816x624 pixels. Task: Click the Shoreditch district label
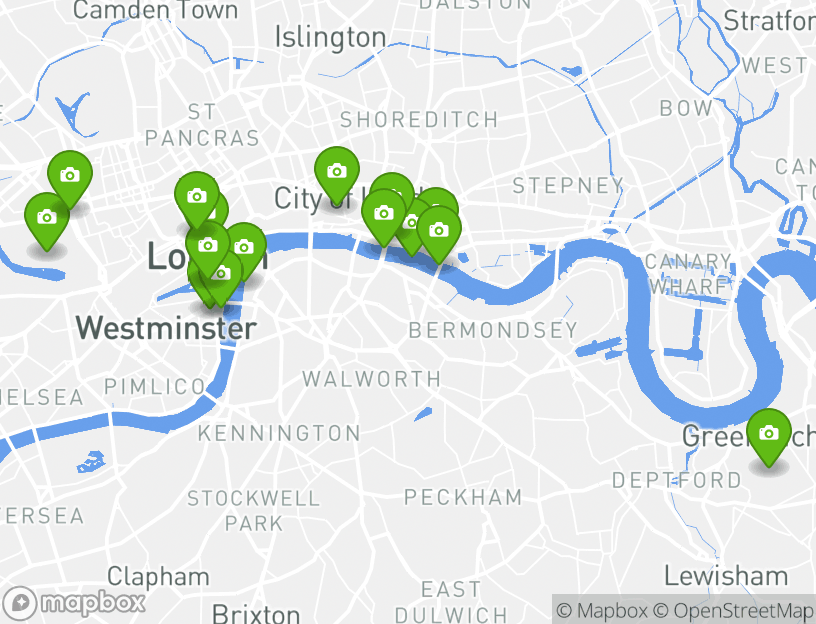(419, 120)
